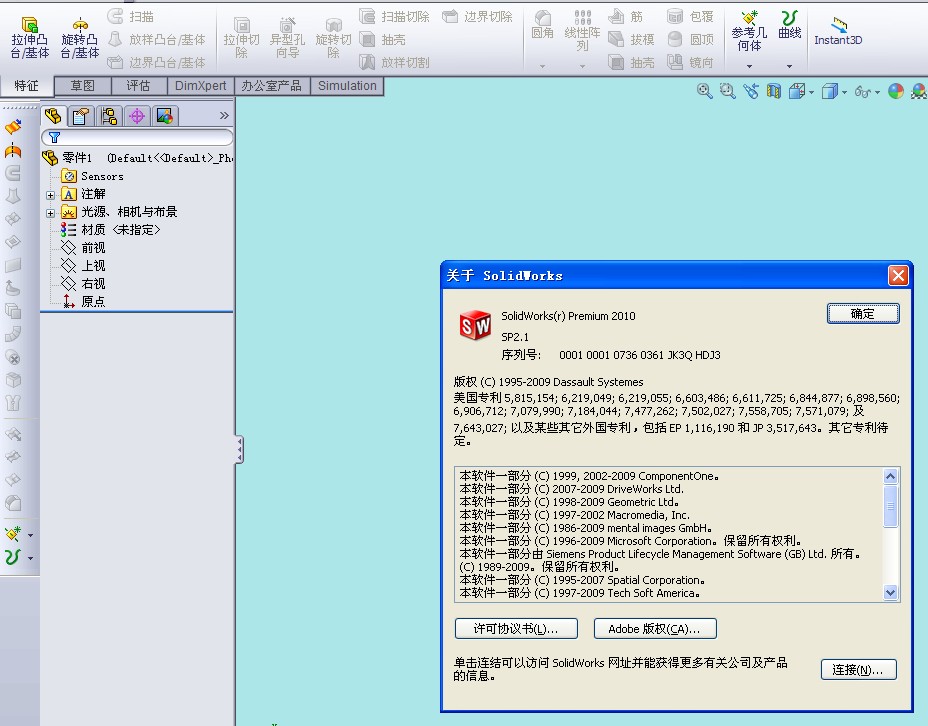Switch to the 办公室产品 tab

pyautogui.click(x=272, y=86)
